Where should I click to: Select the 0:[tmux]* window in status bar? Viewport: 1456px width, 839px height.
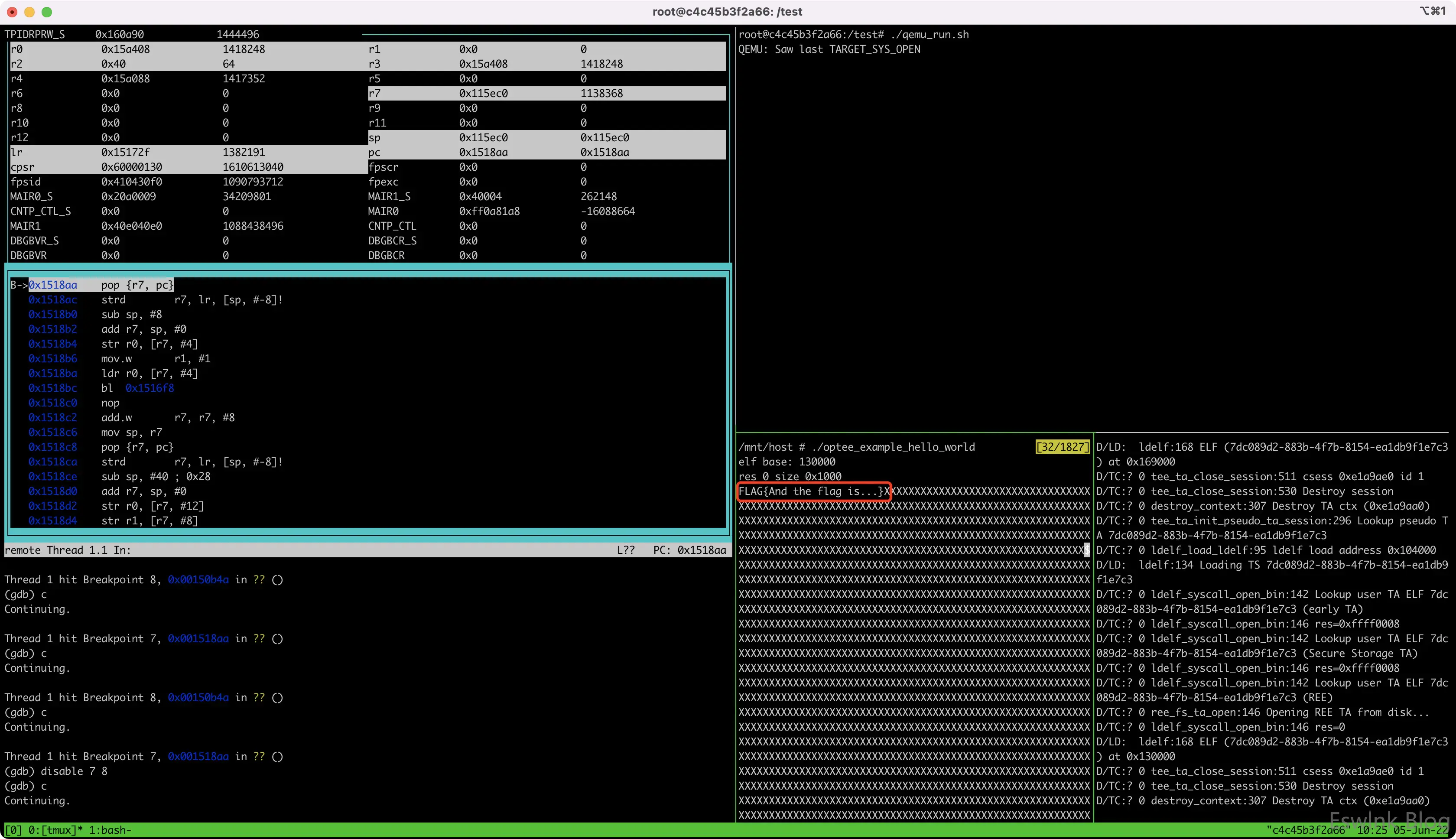click(x=55, y=830)
